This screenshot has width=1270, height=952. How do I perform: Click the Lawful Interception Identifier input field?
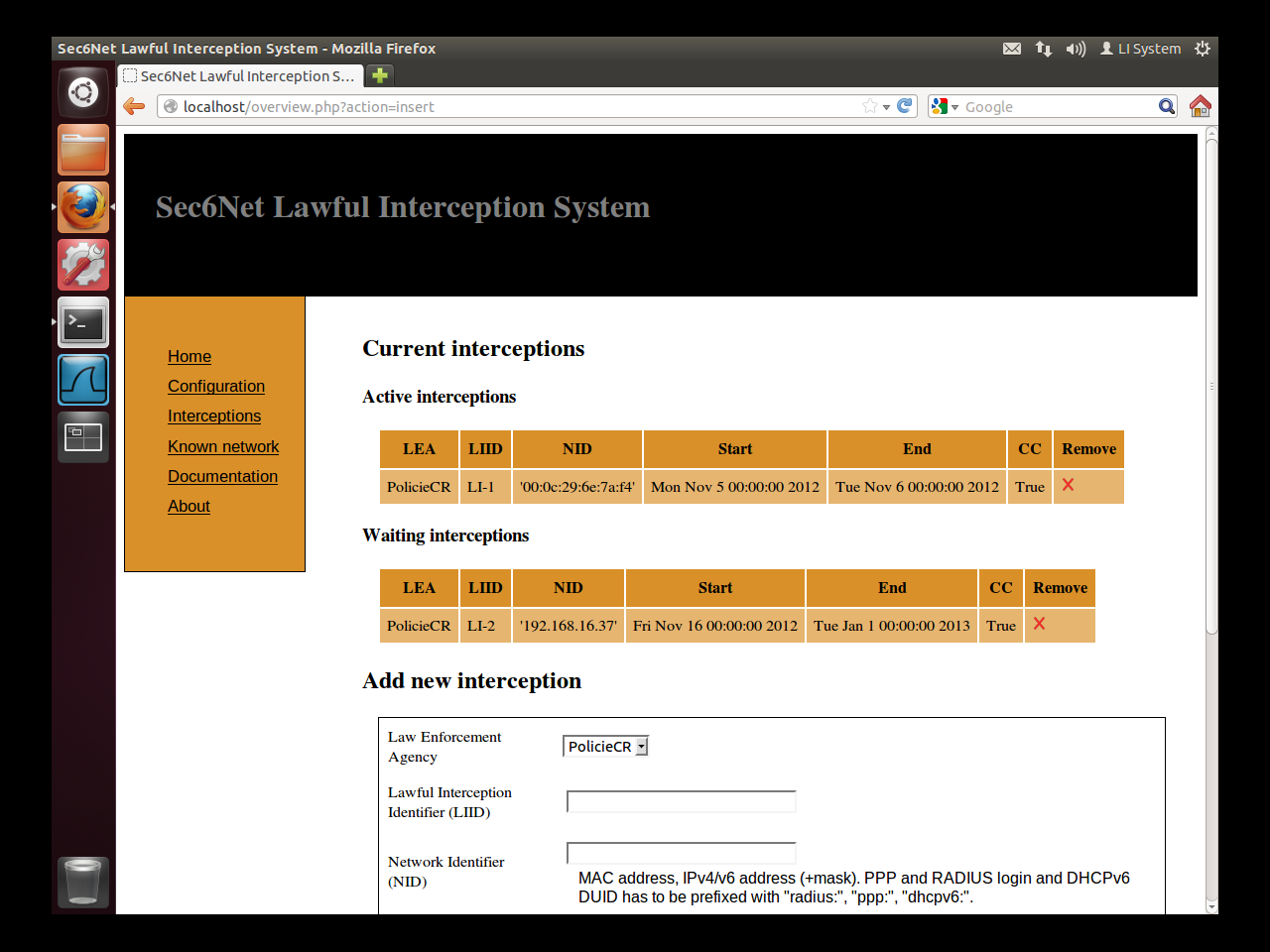tap(681, 801)
